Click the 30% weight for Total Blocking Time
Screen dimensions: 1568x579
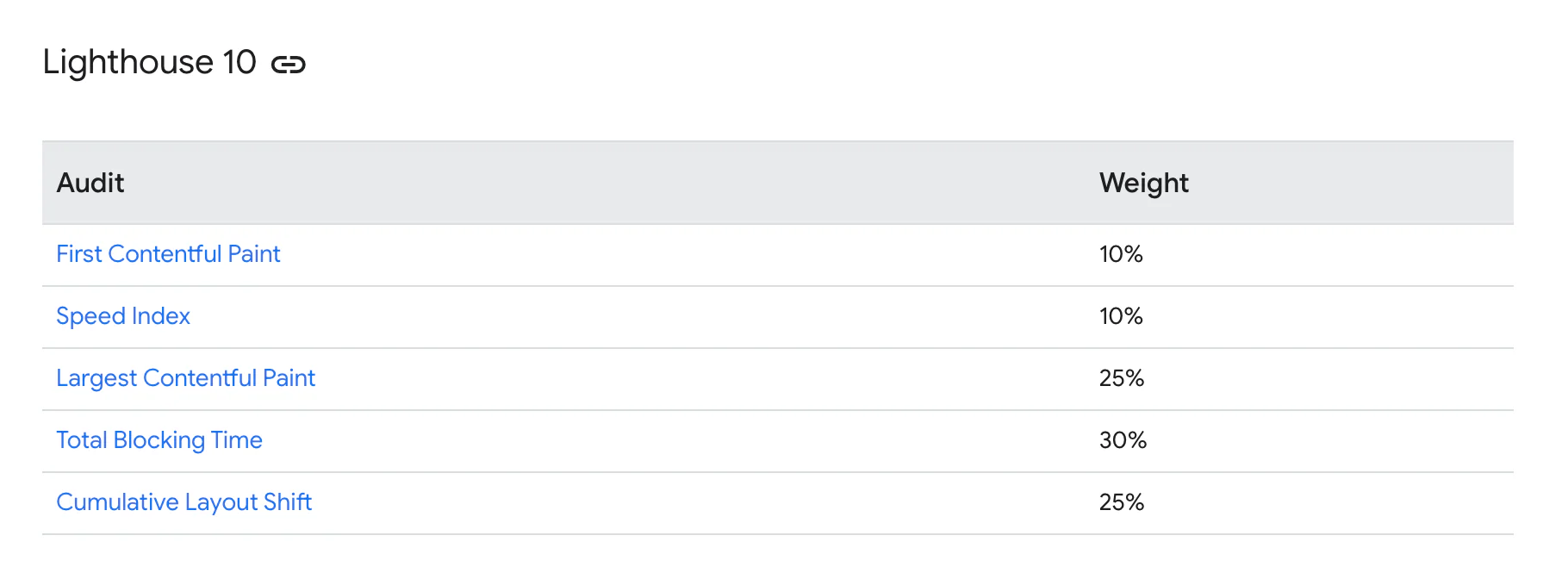1123,440
